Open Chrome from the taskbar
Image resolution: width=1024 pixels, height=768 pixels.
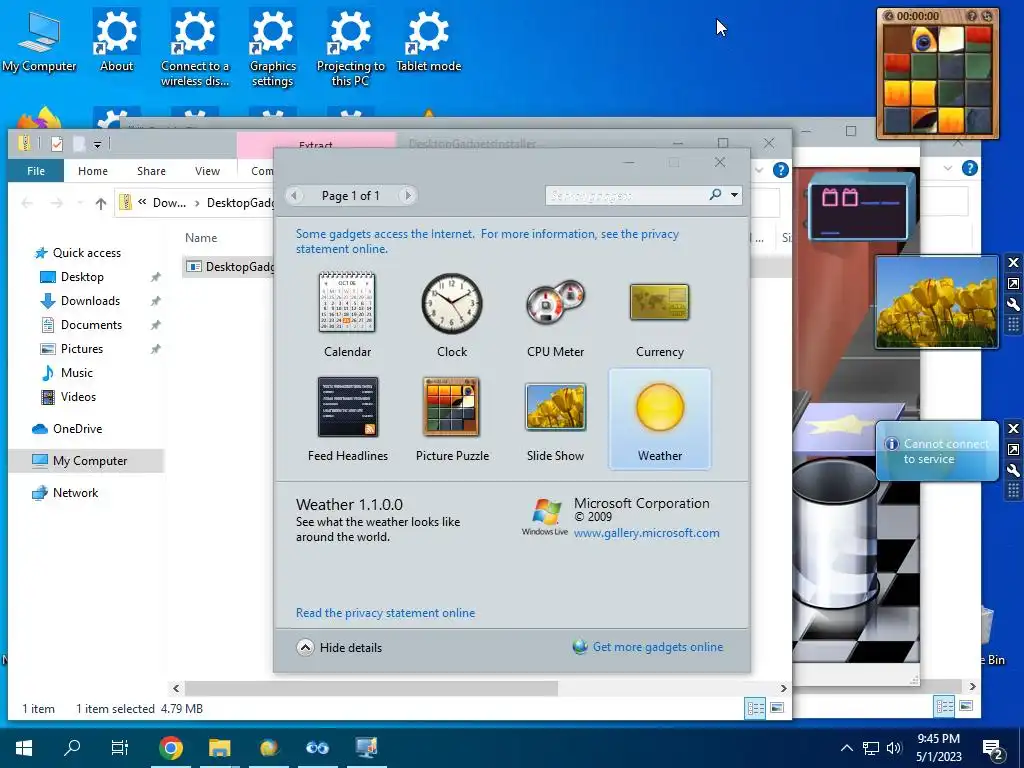pos(170,748)
